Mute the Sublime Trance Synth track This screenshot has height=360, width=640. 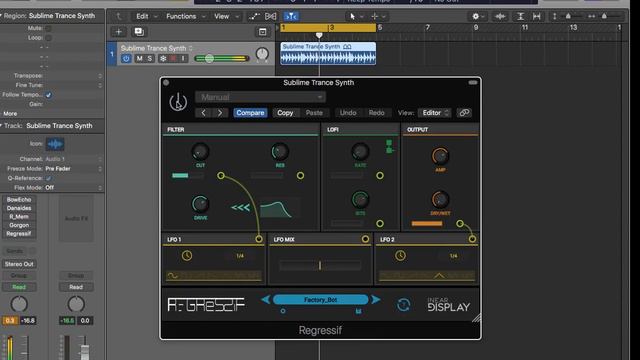pos(140,59)
